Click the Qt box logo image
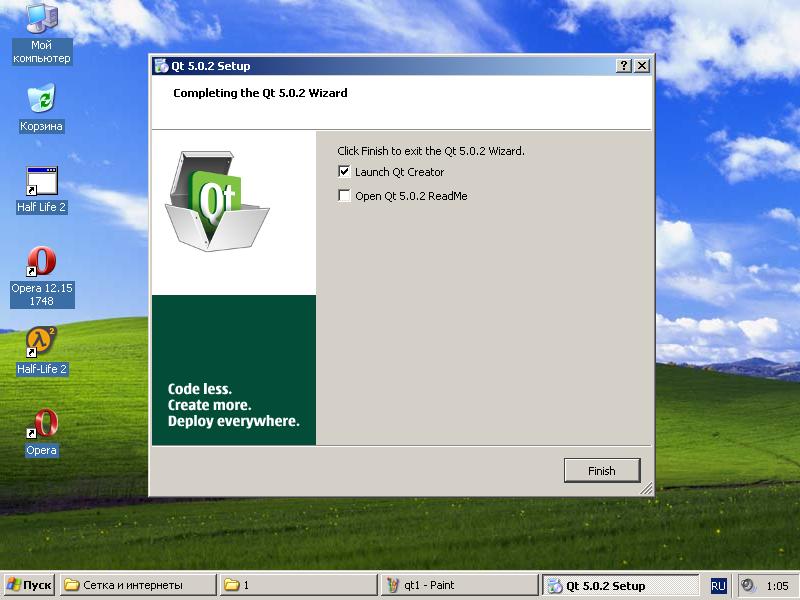Viewport: 800px width, 600px height. coord(217,201)
